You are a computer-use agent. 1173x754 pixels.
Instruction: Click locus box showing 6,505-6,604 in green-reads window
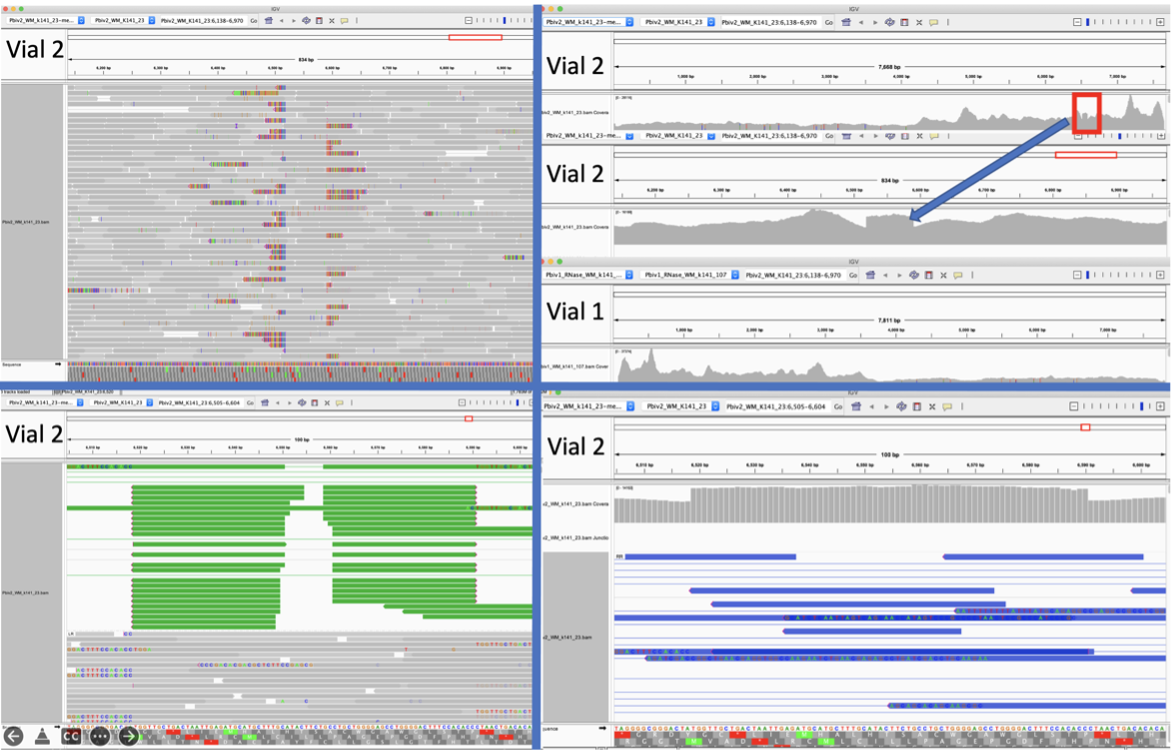(199, 403)
